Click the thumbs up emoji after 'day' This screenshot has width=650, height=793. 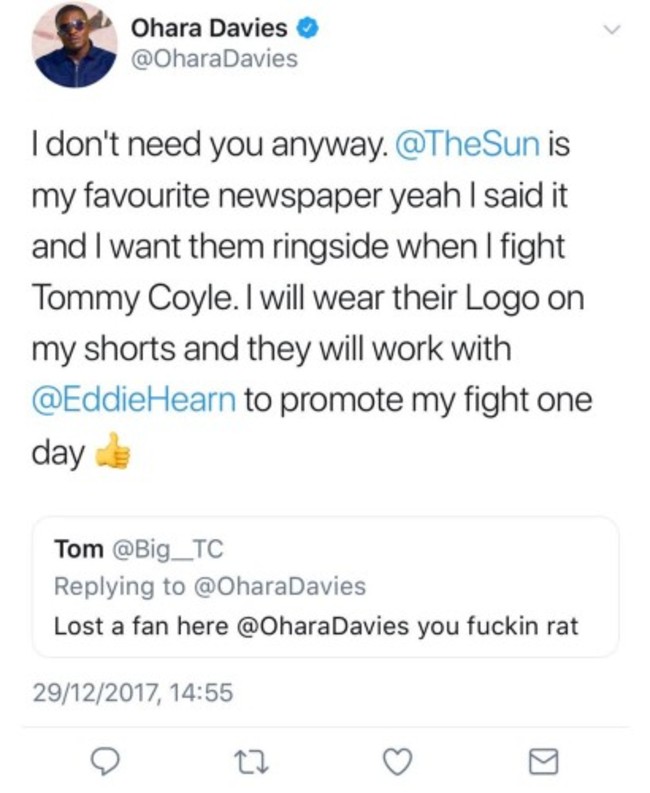[113, 454]
